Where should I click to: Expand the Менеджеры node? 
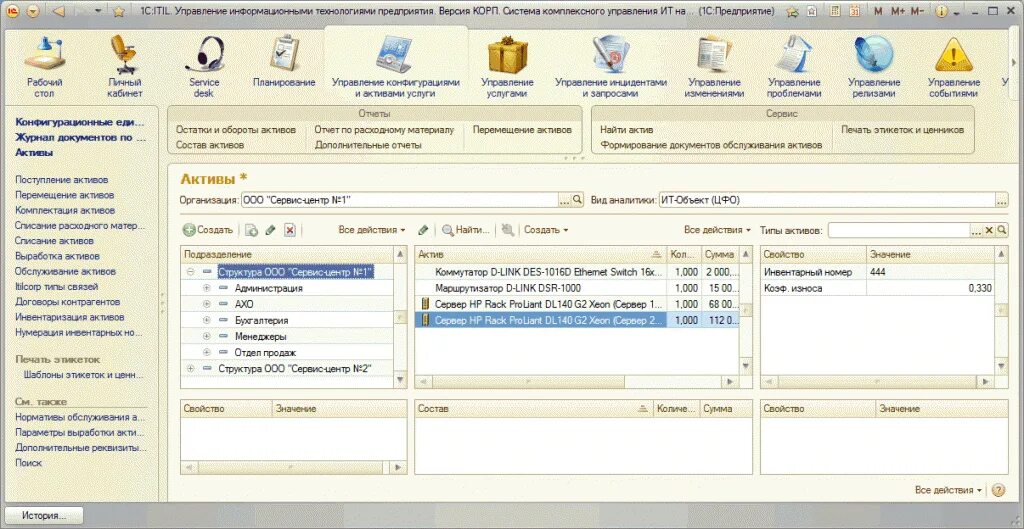coord(207,336)
